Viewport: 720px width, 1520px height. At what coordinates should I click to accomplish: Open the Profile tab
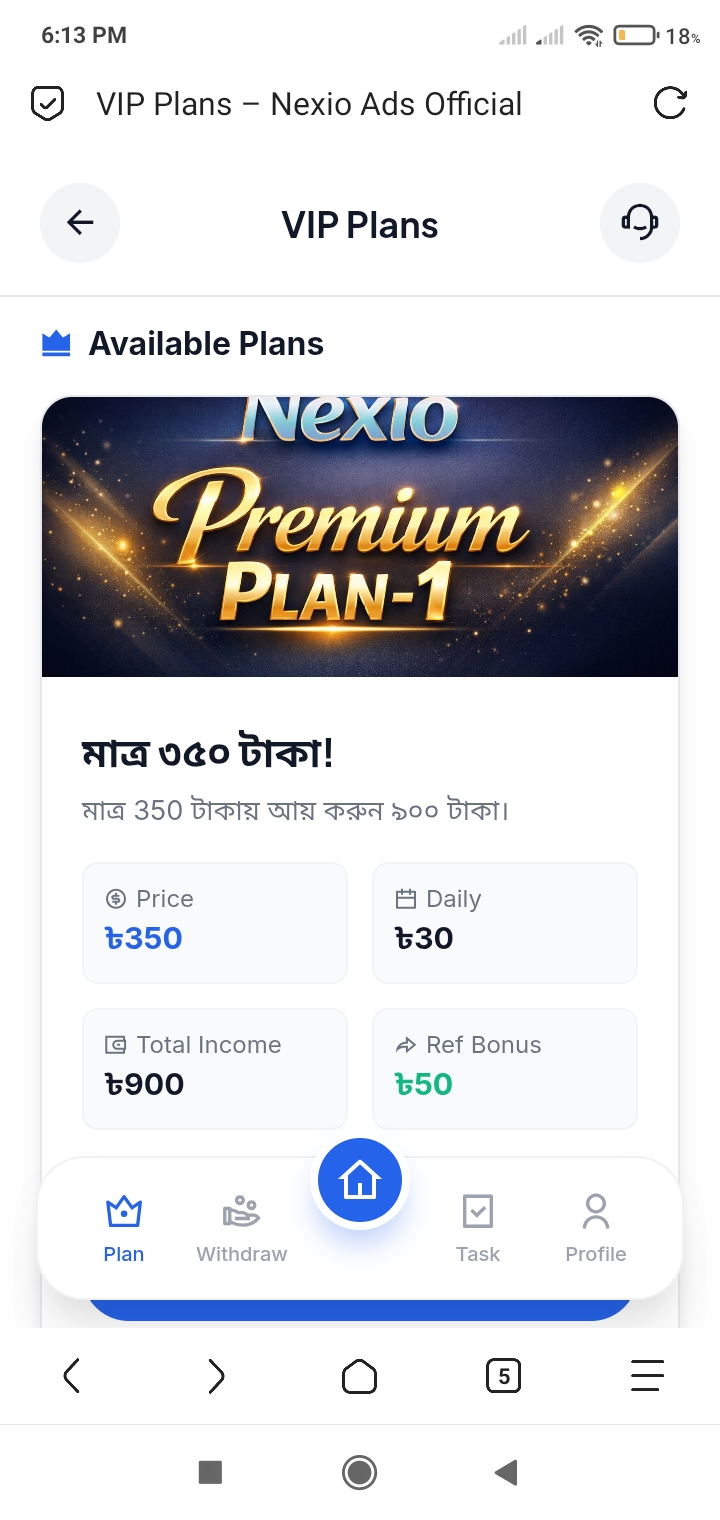pyautogui.click(x=596, y=1228)
